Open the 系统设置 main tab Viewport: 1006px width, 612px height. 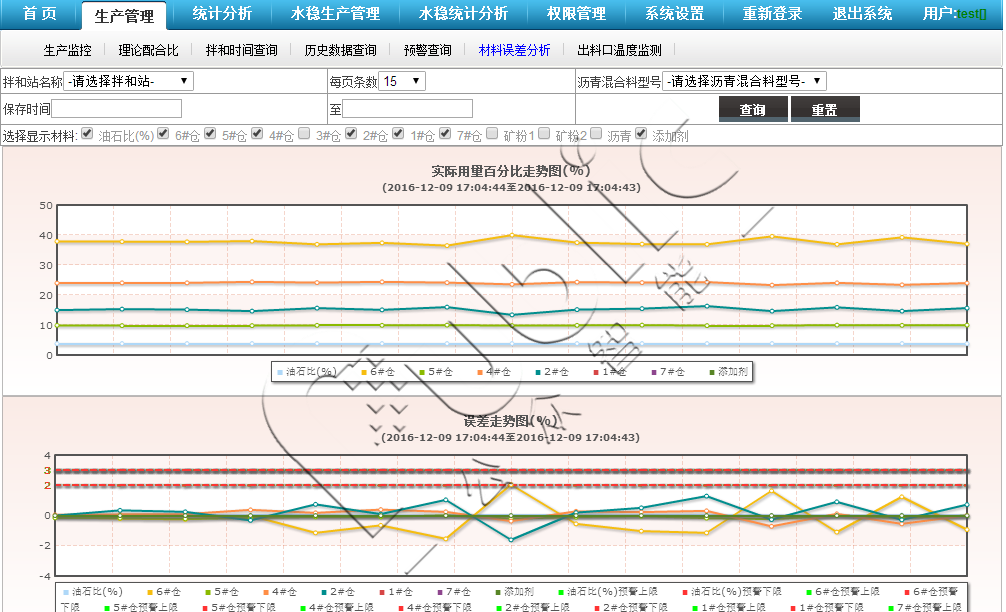click(x=674, y=14)
